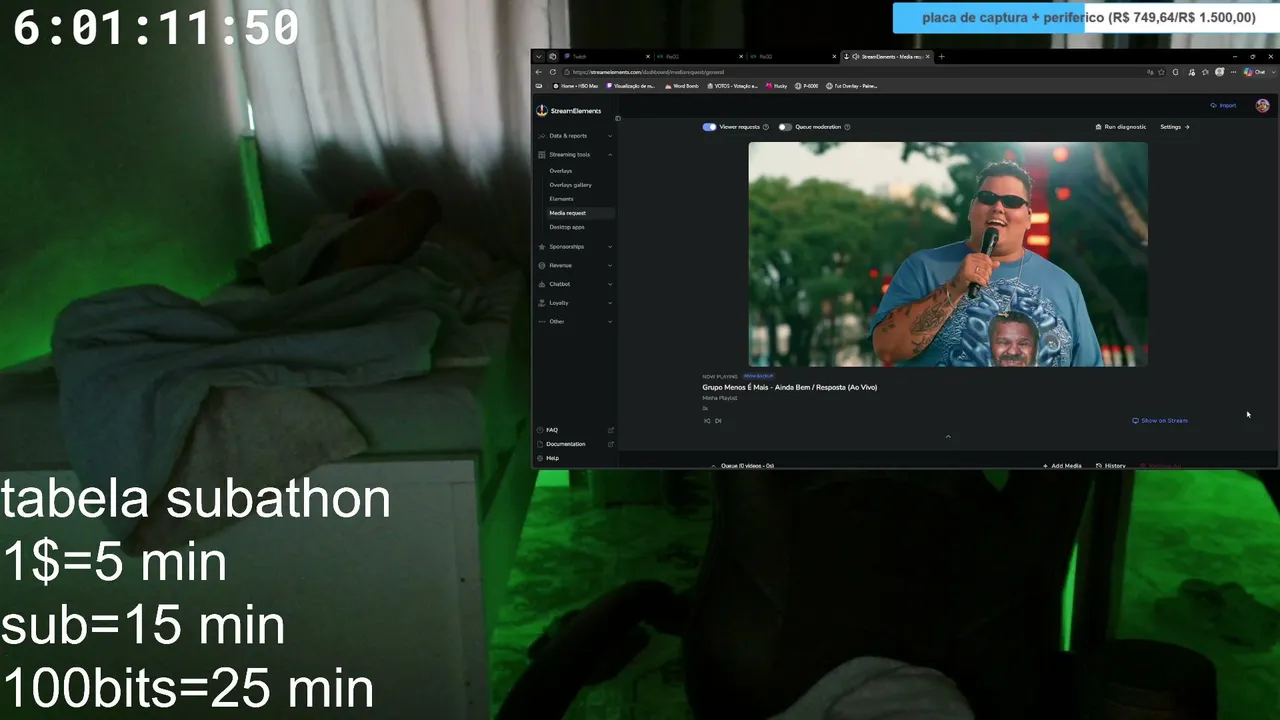Click the Other ellipsis sidebar icon
The height and width of the screenshot is (720, 1280).
click(542, 321)
